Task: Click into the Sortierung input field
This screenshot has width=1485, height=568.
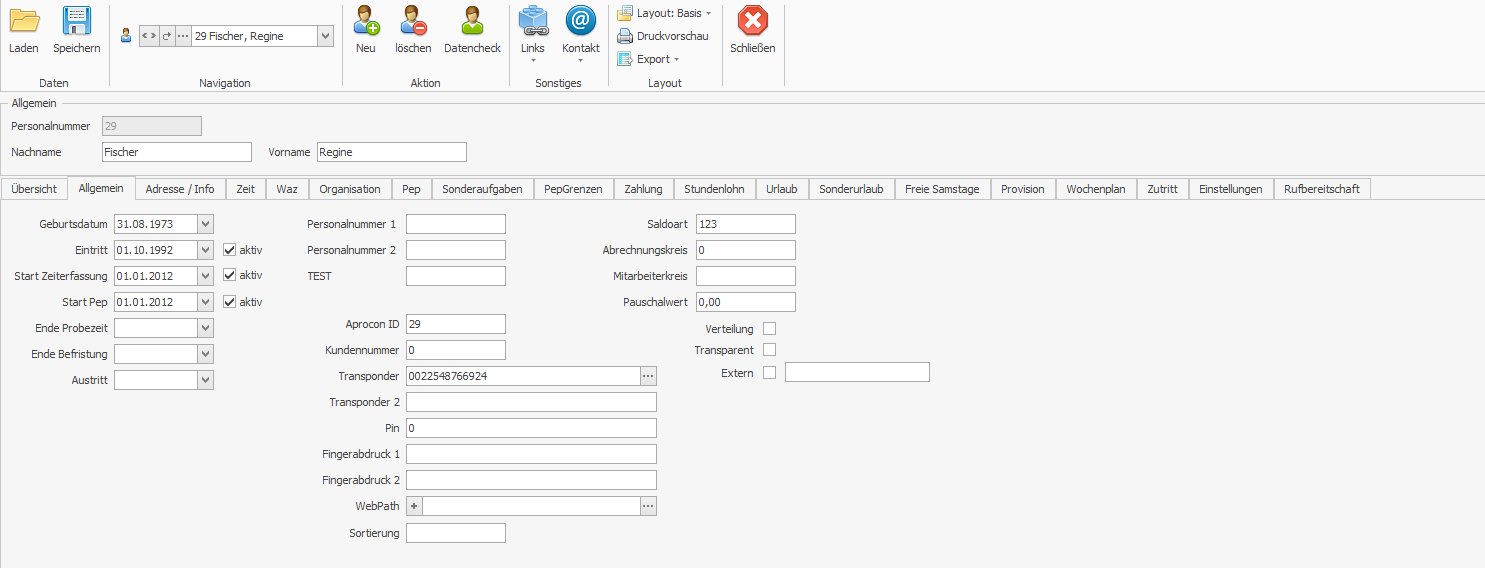Action: tap(455, 533)
